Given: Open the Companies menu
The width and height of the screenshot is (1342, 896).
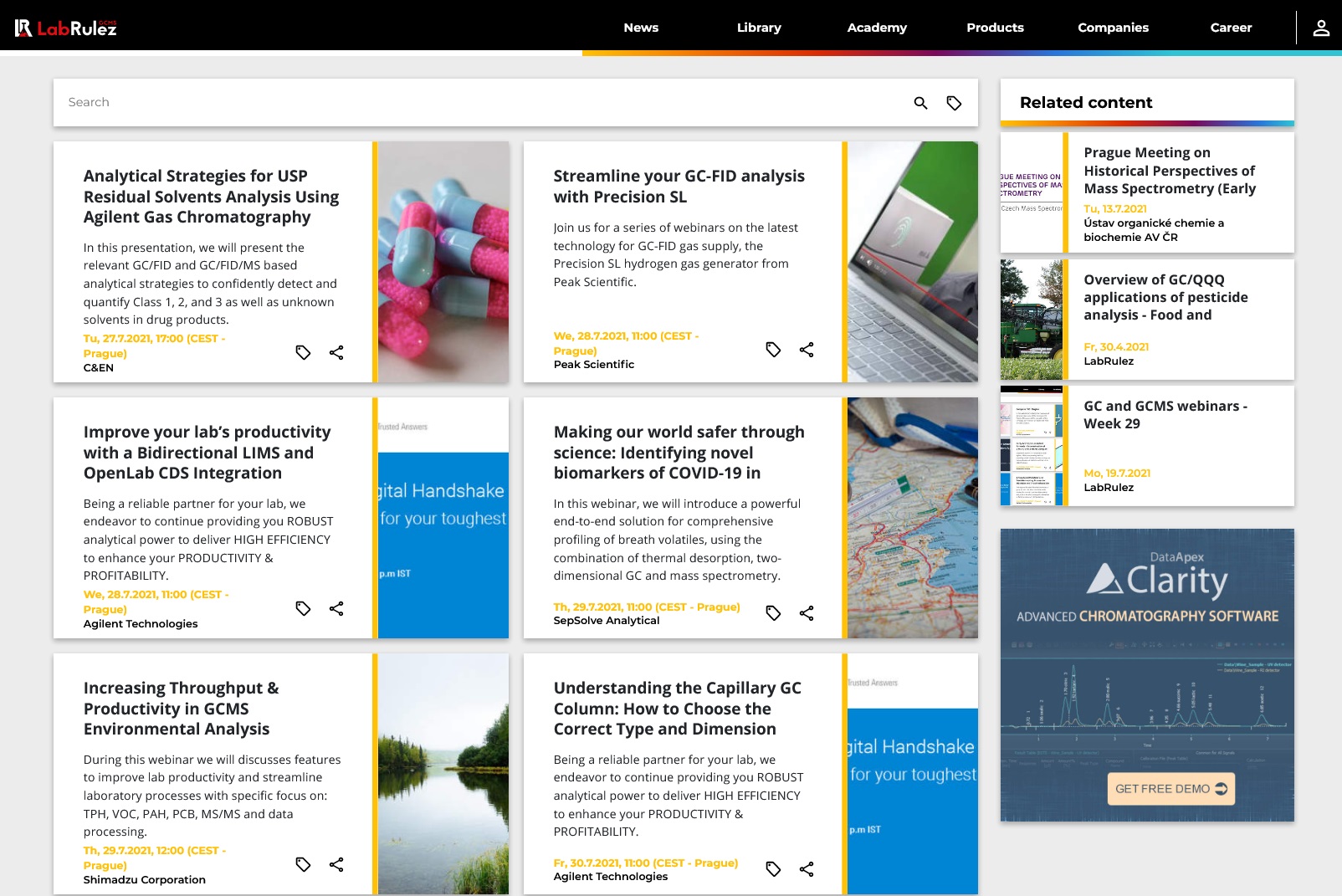Looking at the screenshot, I should (1113, 28).
